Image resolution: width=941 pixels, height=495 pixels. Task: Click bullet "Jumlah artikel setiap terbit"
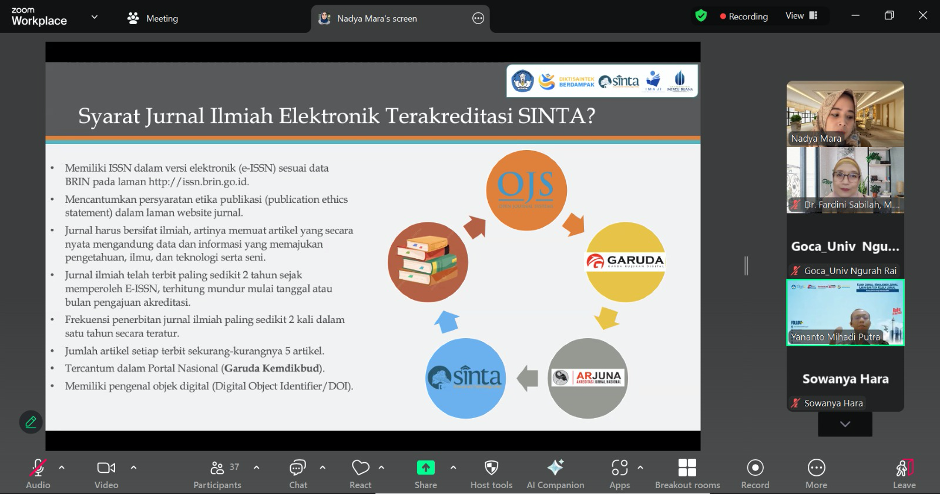pos(194,350)
